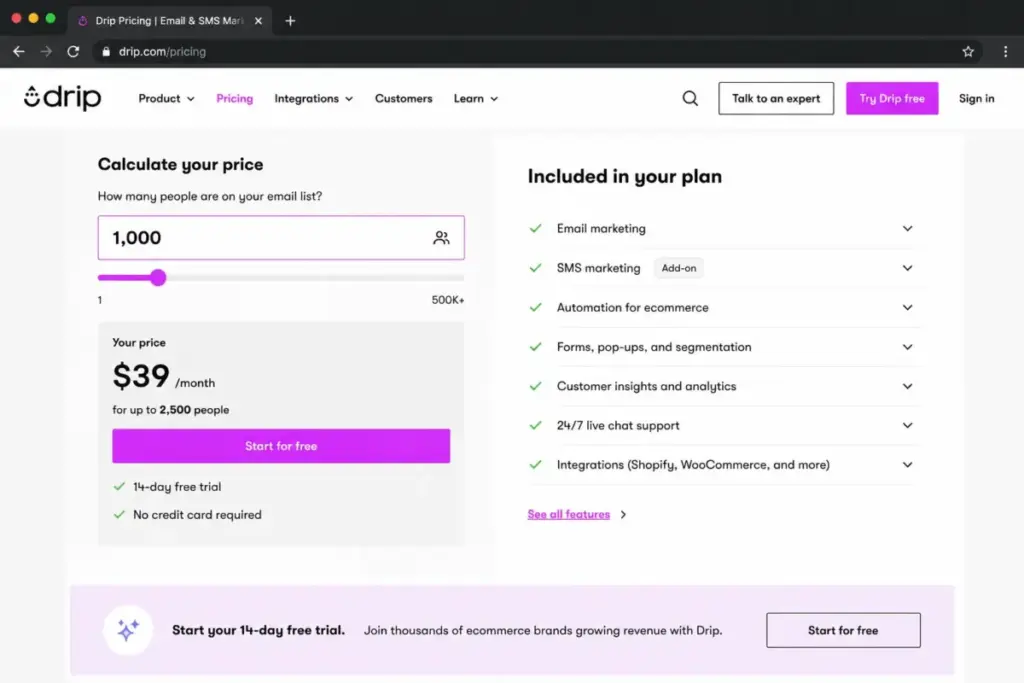Click the sparkle icon in the free trial banner
This screenshot has width=1024, height=683.
pyautogui.click(x=128, y=630)
